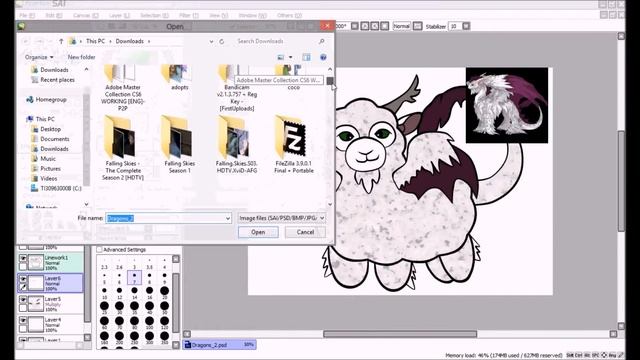Open the Organize dropdown
The width and height of the screenshot is (640, 360).
coord(39,57)
